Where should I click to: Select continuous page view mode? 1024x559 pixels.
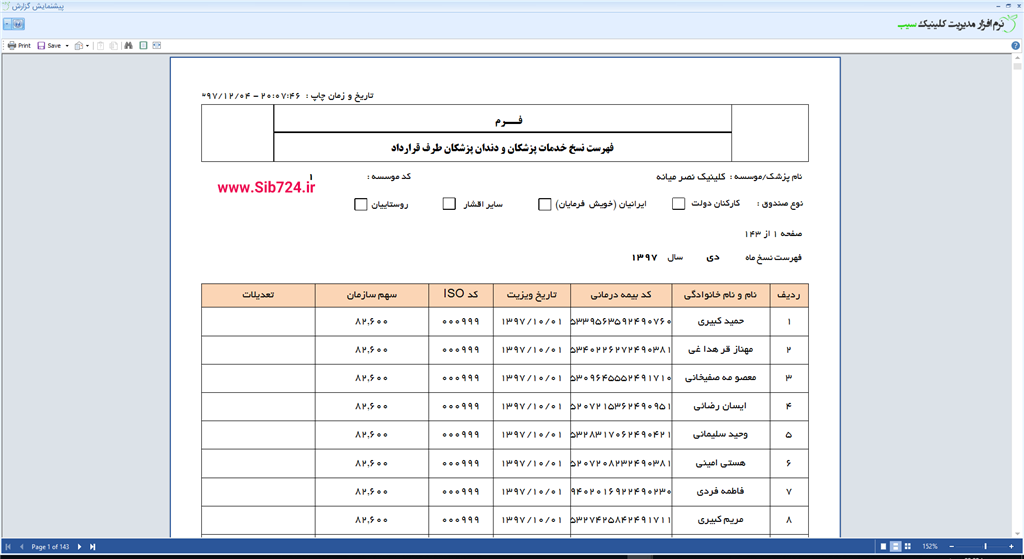tap(897, 547)
